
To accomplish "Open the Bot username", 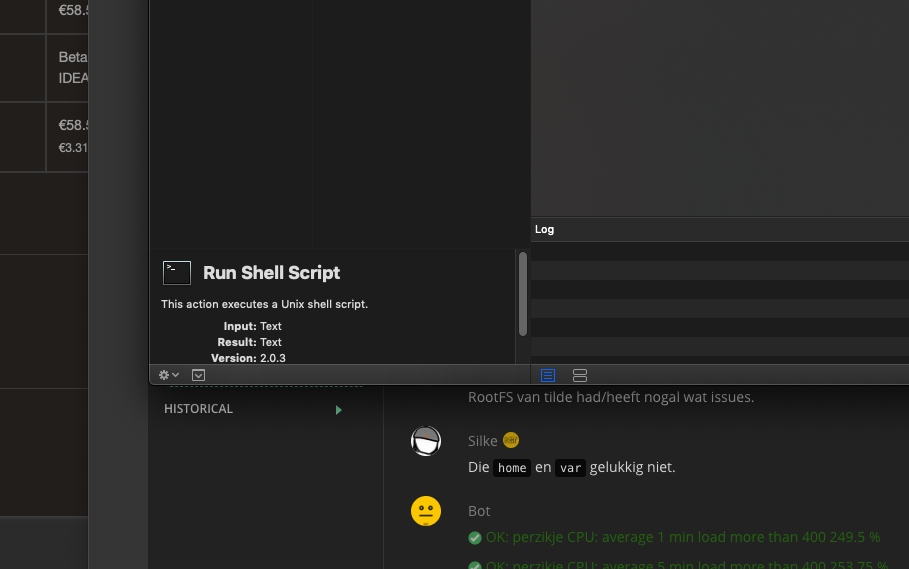I will (479, 511).
